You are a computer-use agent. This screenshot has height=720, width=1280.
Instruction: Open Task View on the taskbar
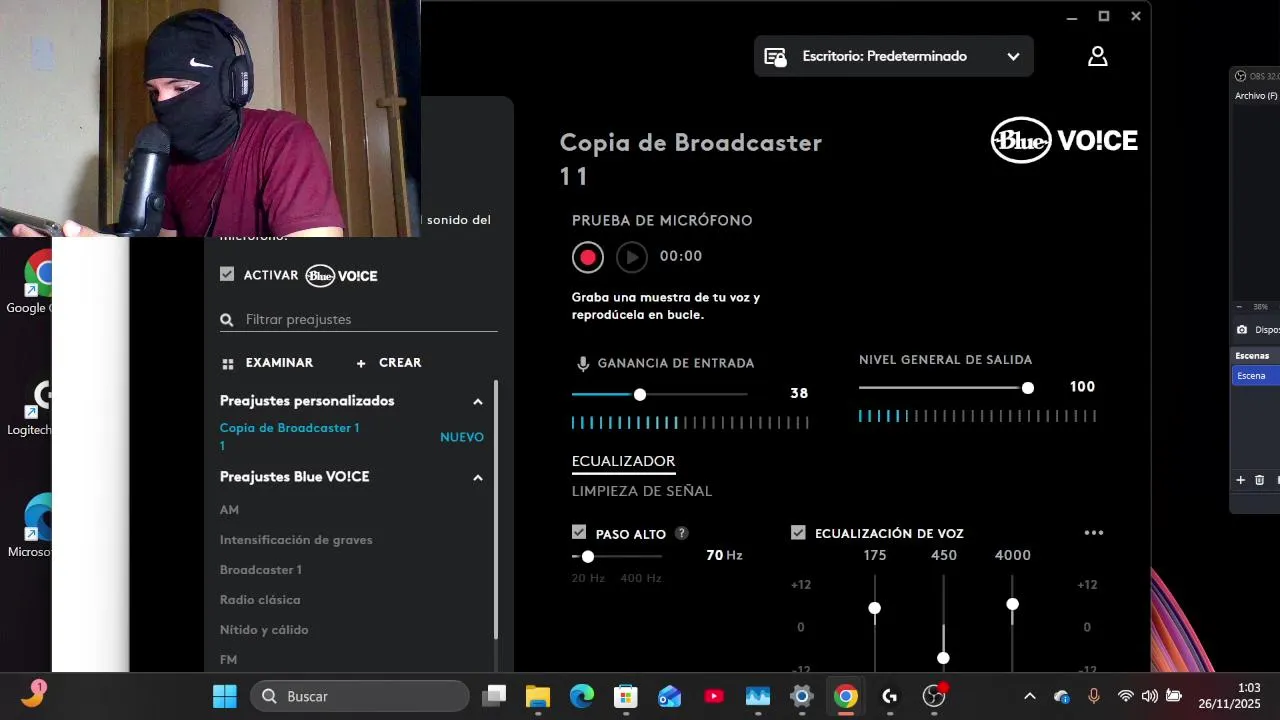pos(494,696)
